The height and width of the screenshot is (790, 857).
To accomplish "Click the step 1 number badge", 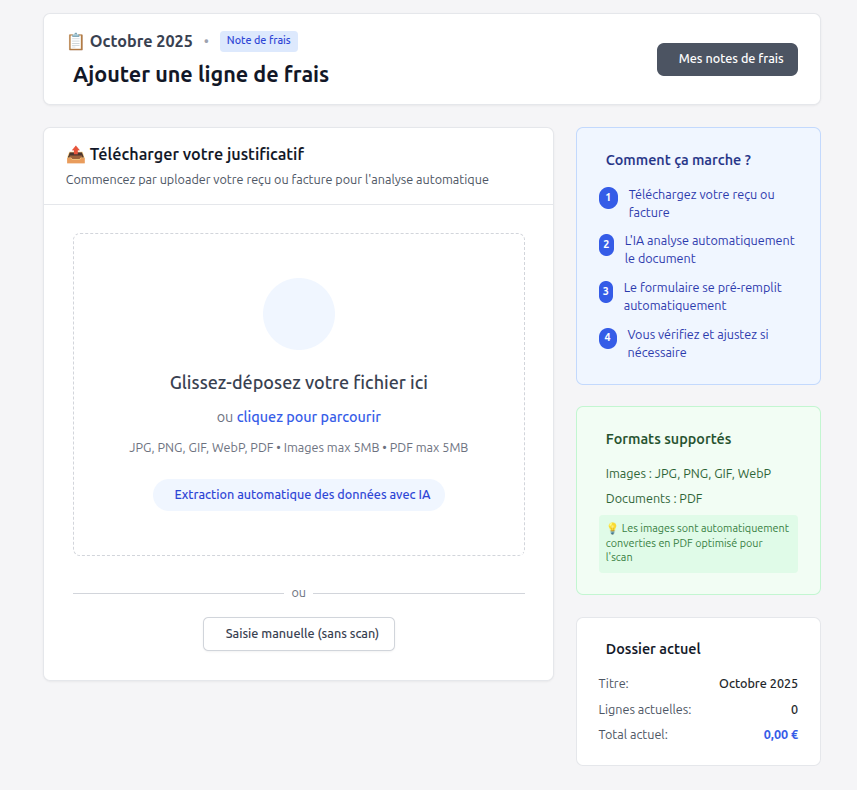I will (608, 198).
